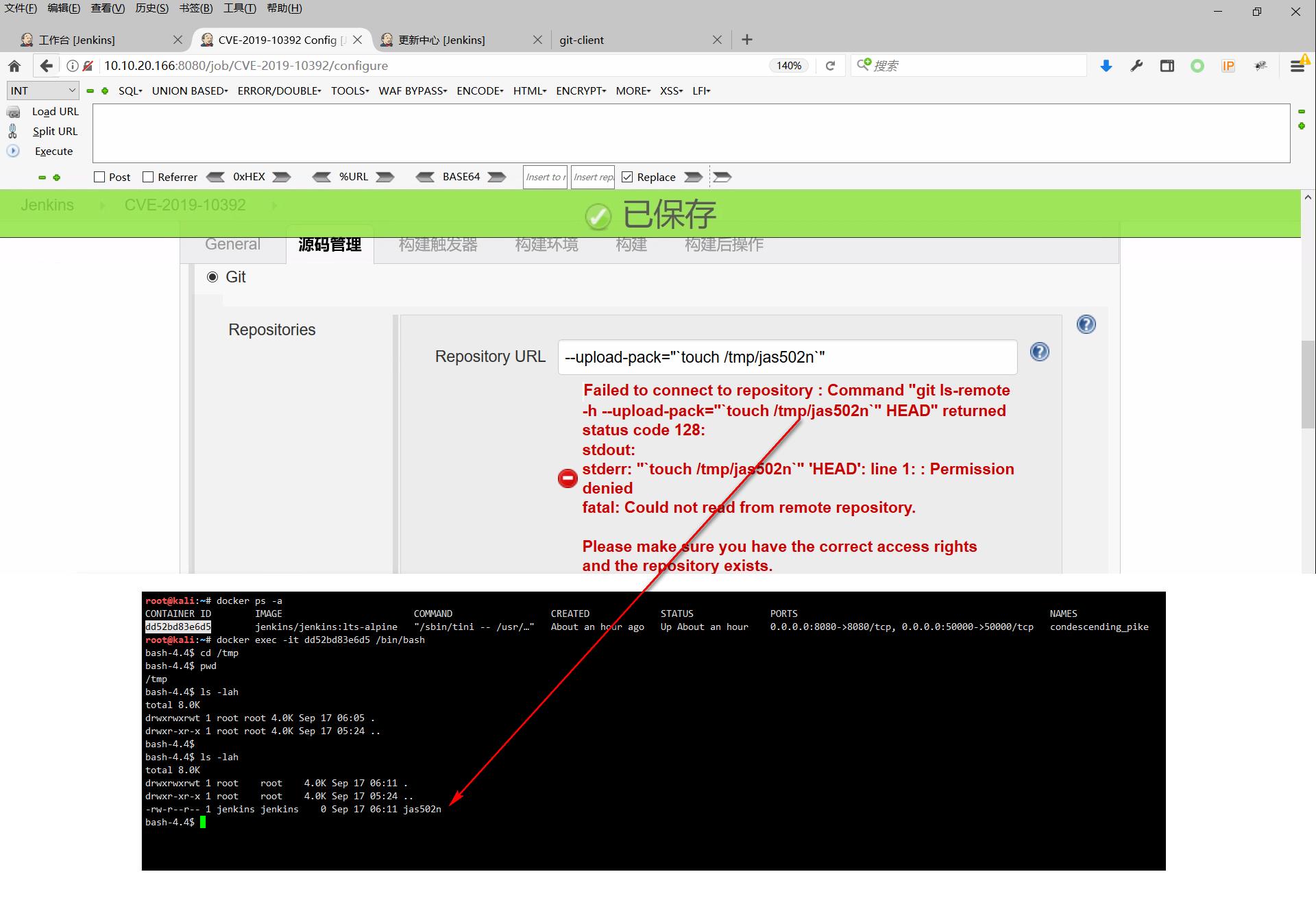This screenshot has width=1316, height=922.
Task: Click the back navigation arrow
Action: (x=46, y=66)
